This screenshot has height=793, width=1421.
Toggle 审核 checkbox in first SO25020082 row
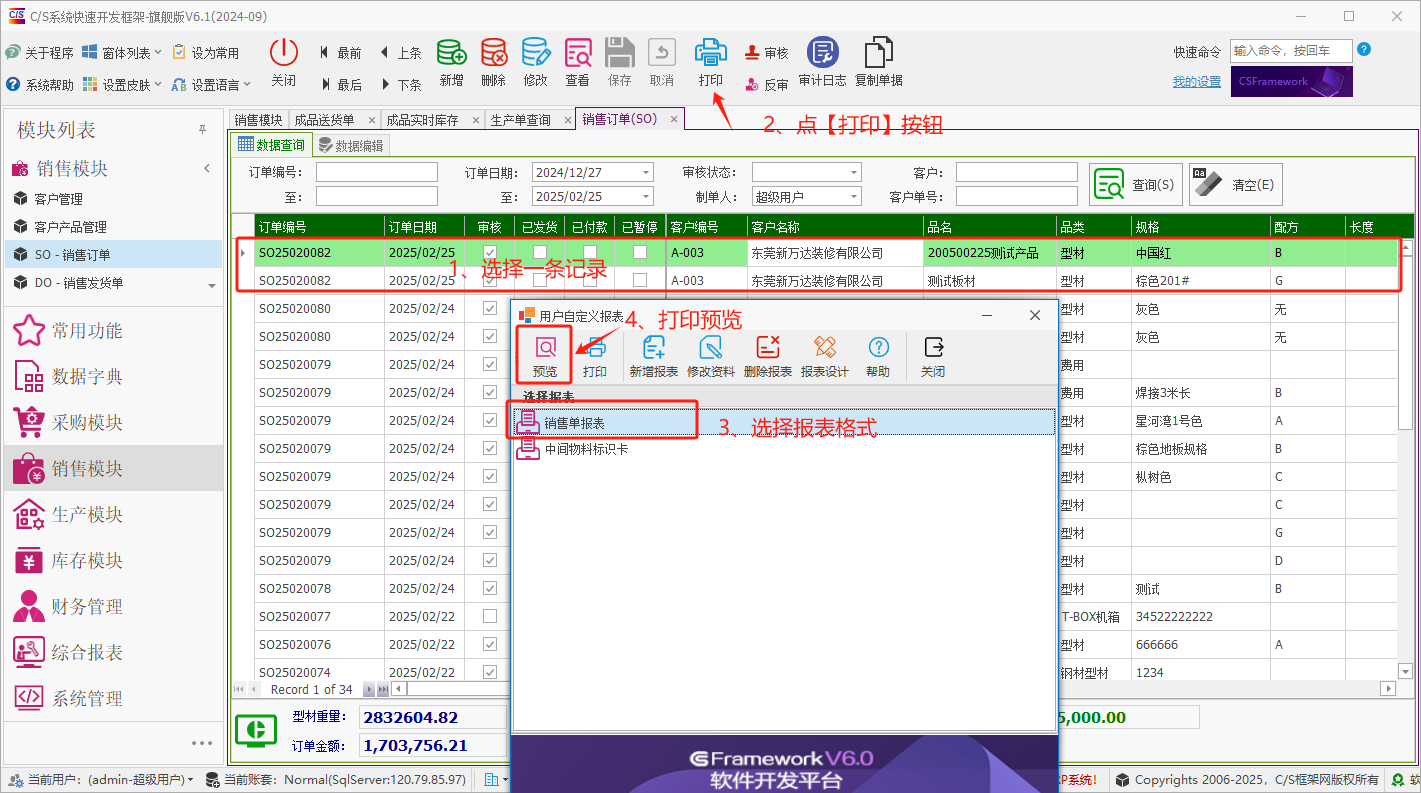pyautogui.click(x=490, y=252)
